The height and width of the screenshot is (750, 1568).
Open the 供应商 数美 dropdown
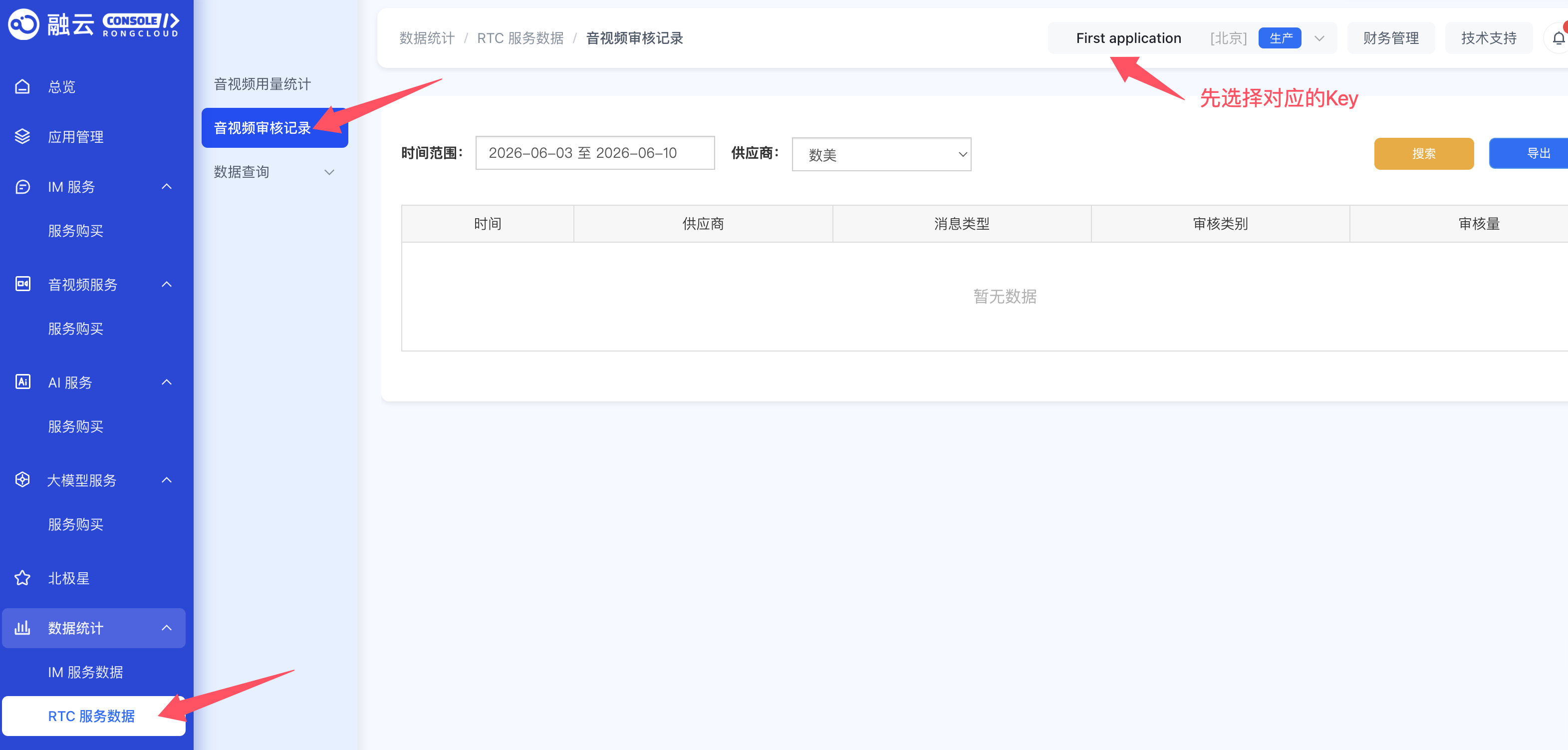[881, 154]
